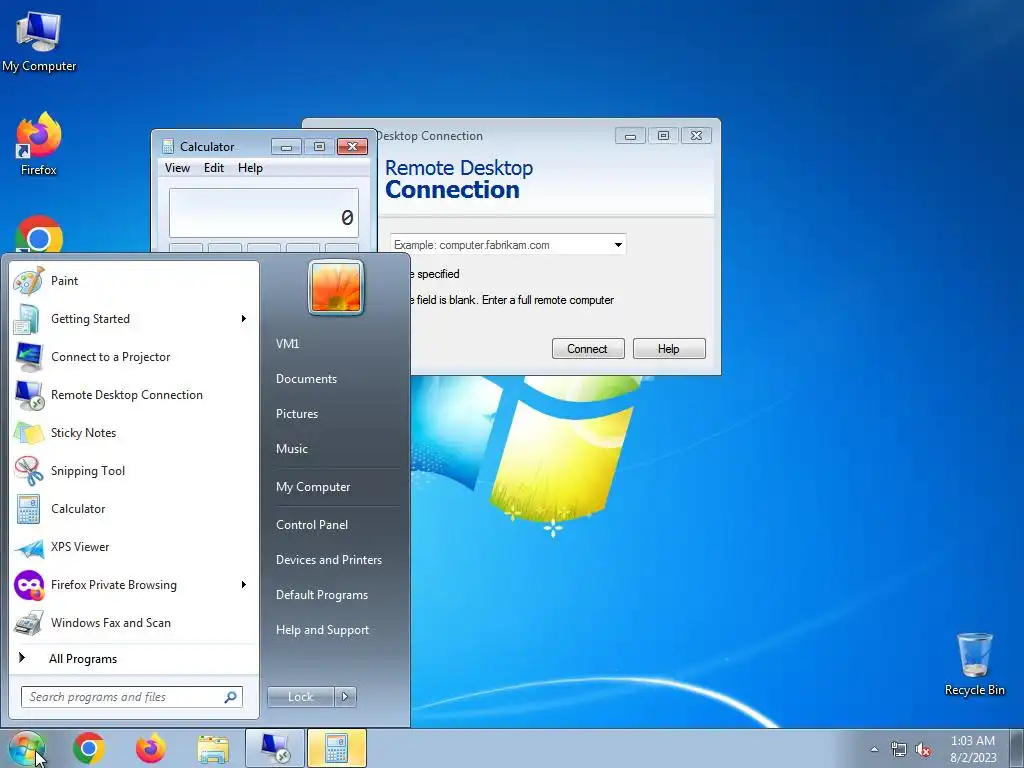Click Show desktop button at taskbar end
1024x768 pixels.
pyautogui.click(x=1017, y=748)
